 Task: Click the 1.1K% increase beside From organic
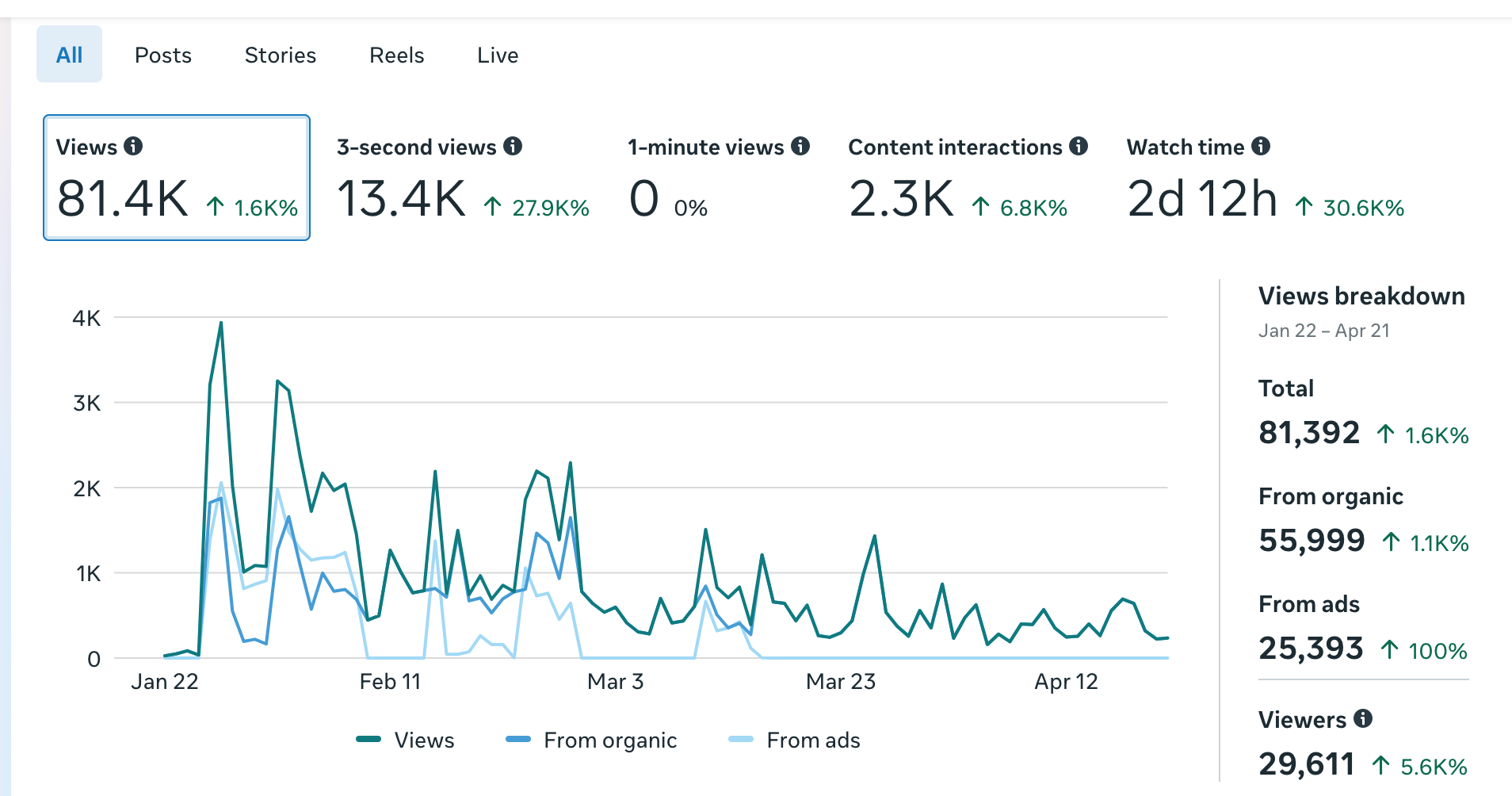tap(1426, 543)
